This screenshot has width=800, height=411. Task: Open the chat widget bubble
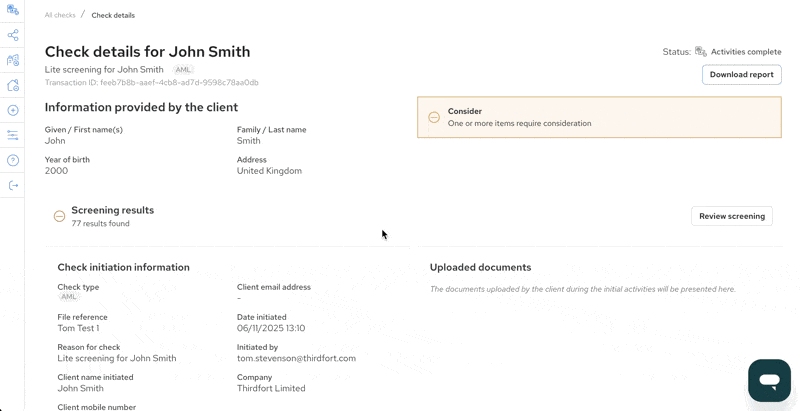[769, 380]
